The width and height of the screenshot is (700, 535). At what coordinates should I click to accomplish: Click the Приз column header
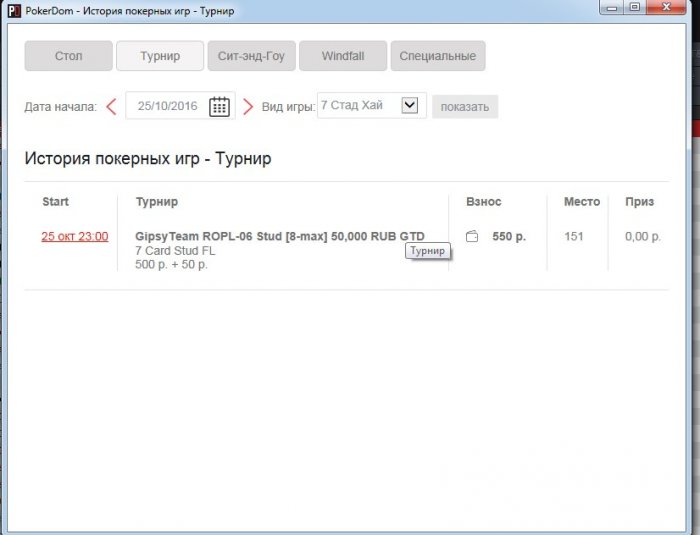[639, 202]
